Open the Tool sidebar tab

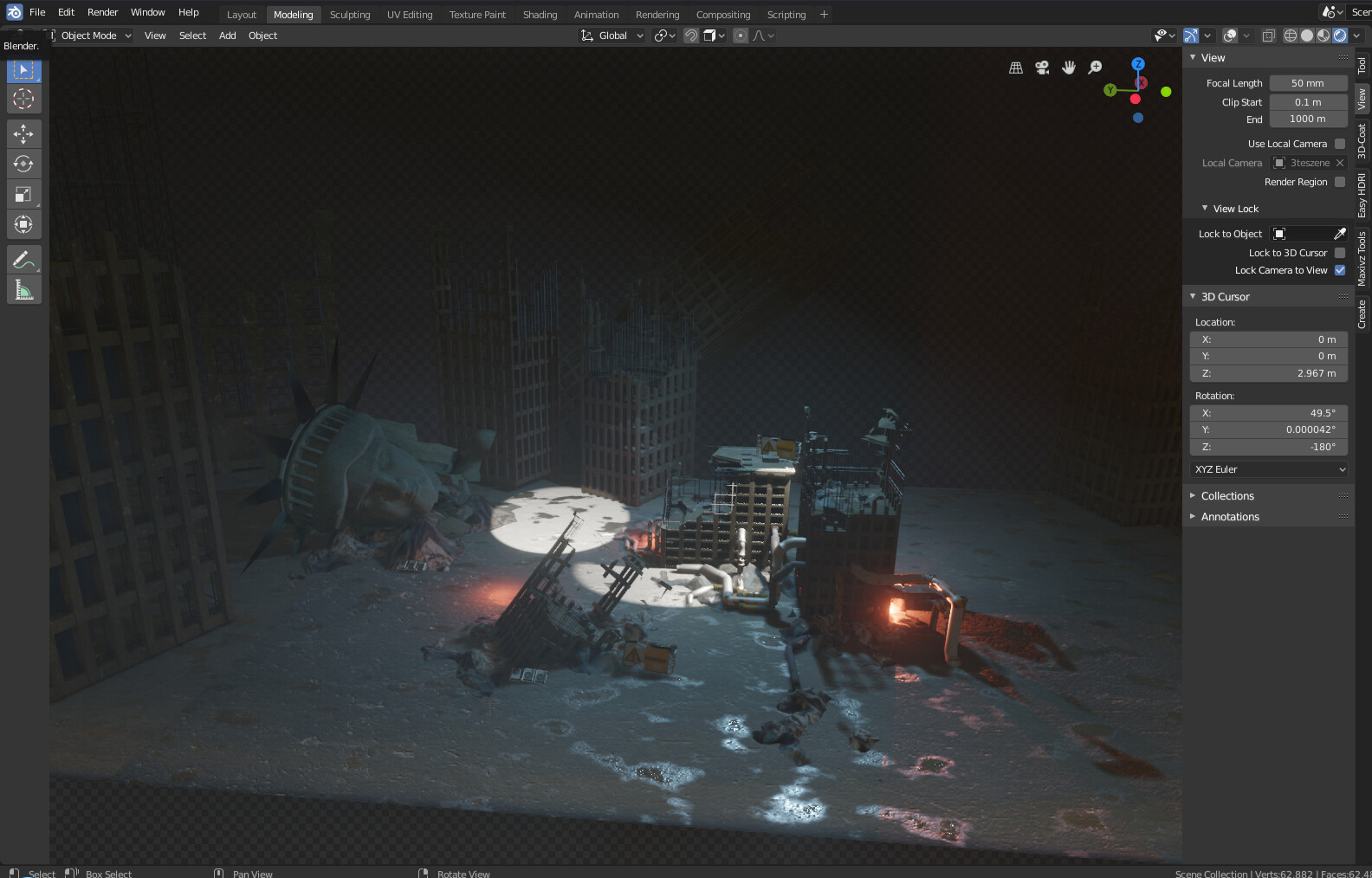click(x=1362, y=65)
